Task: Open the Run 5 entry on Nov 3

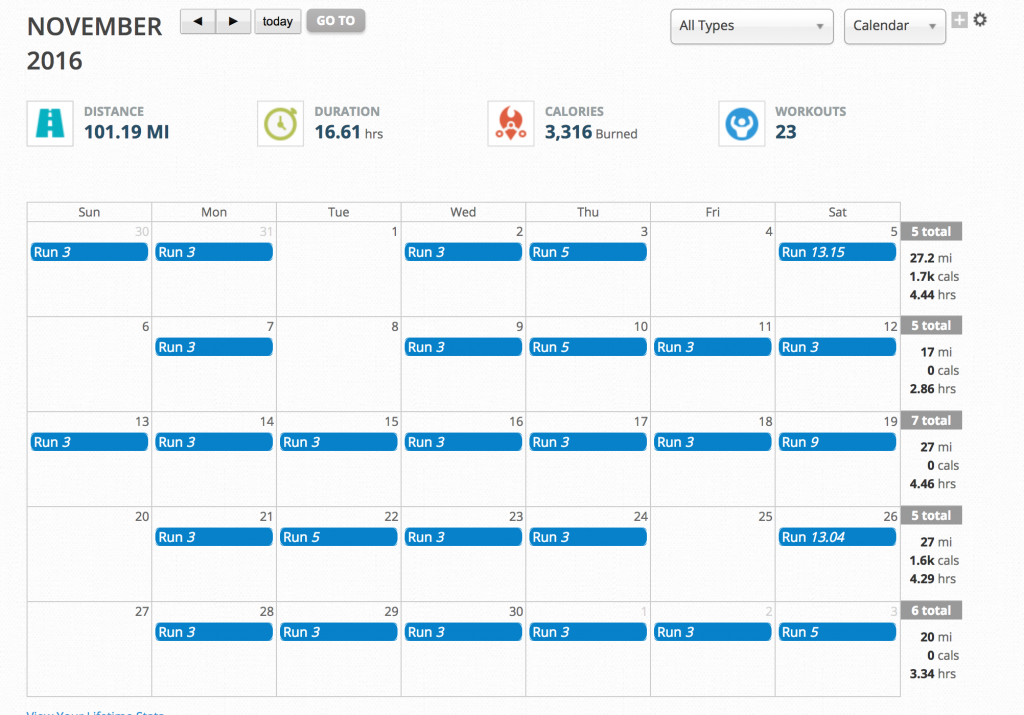Action: 588,252
